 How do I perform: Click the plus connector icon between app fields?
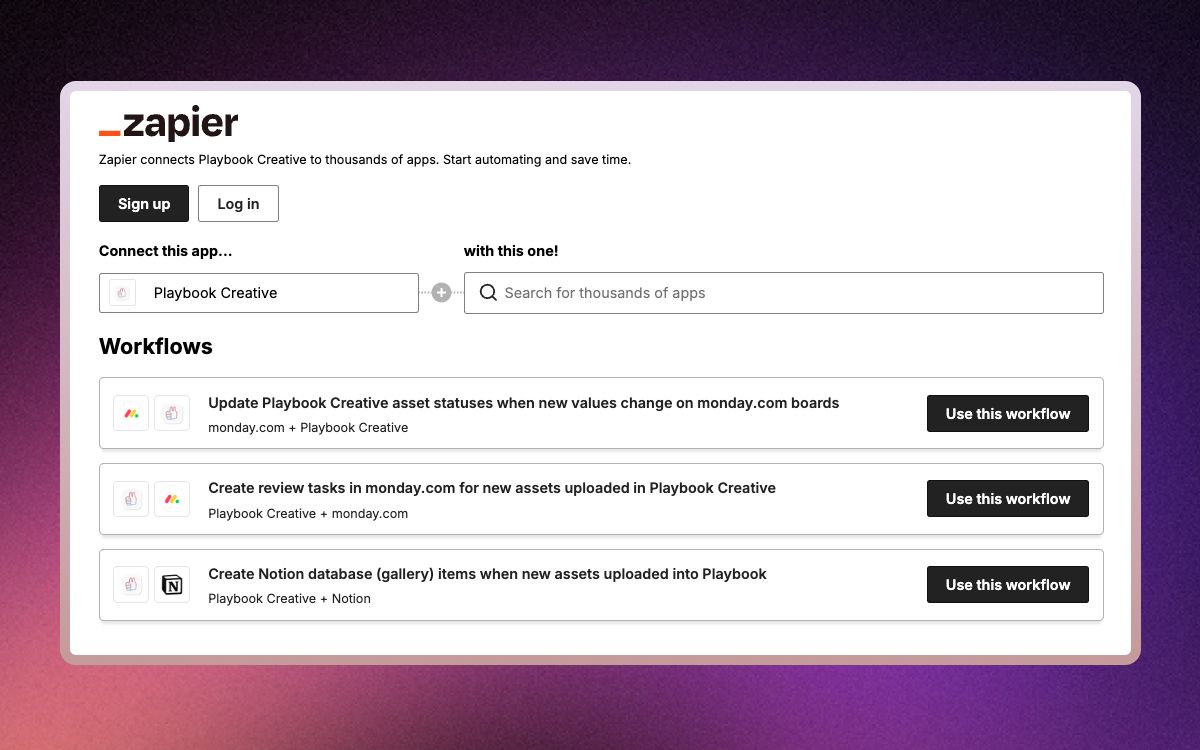[x=441, y=293]
